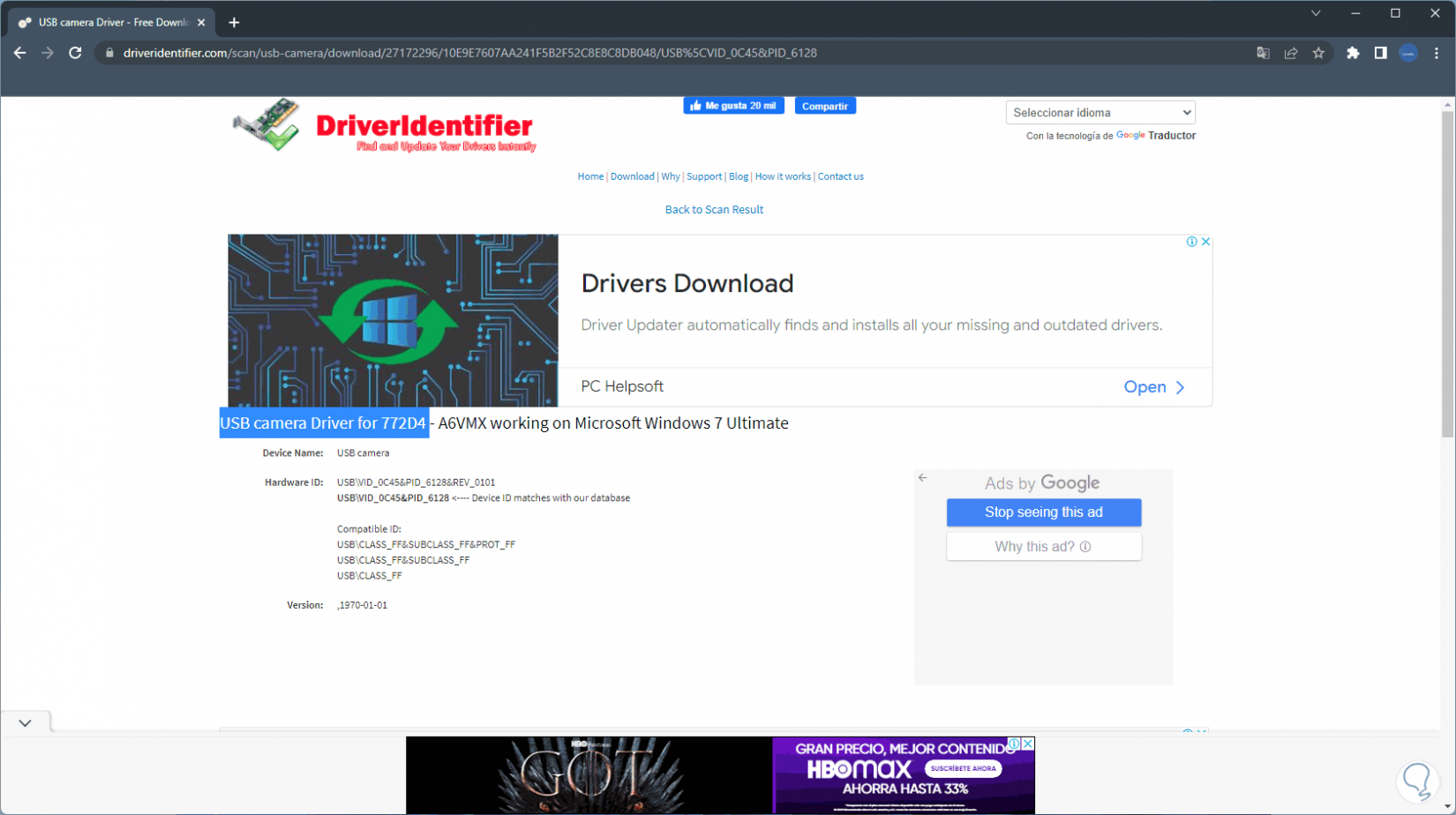Click the Drivers Download ad headline
The height and width of the screenshot is (815, 1456).
[x=687, y=283]
